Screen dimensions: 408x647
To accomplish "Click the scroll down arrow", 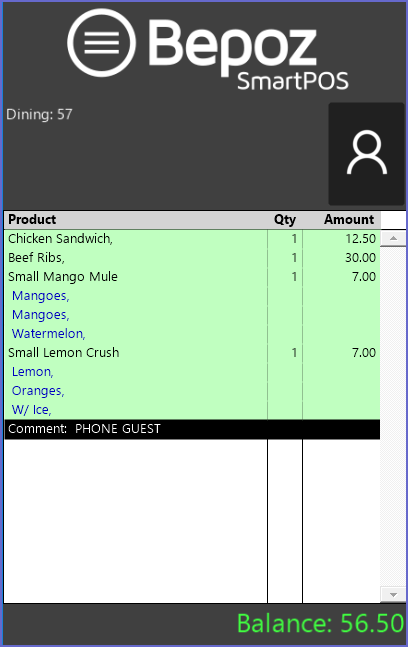I will pos(393,595).
